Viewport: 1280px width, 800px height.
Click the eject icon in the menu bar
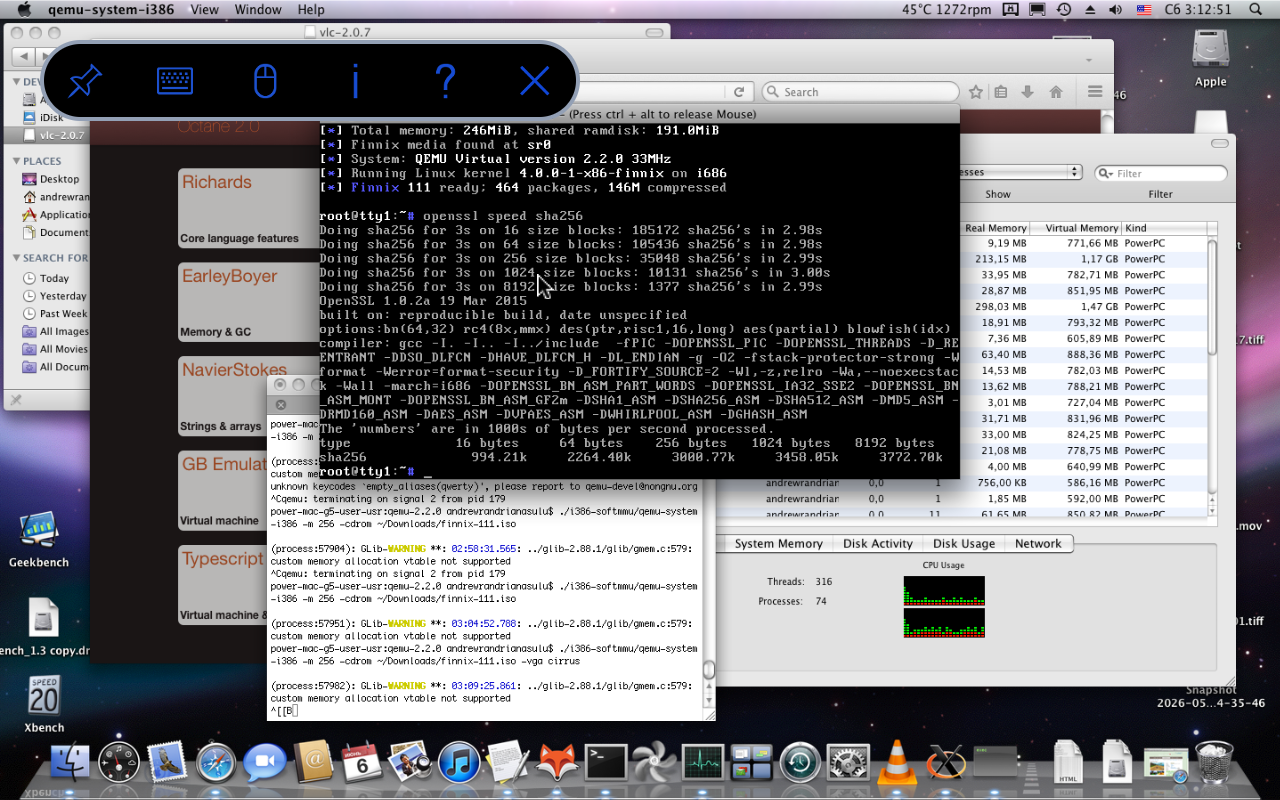coord(1090,9)
